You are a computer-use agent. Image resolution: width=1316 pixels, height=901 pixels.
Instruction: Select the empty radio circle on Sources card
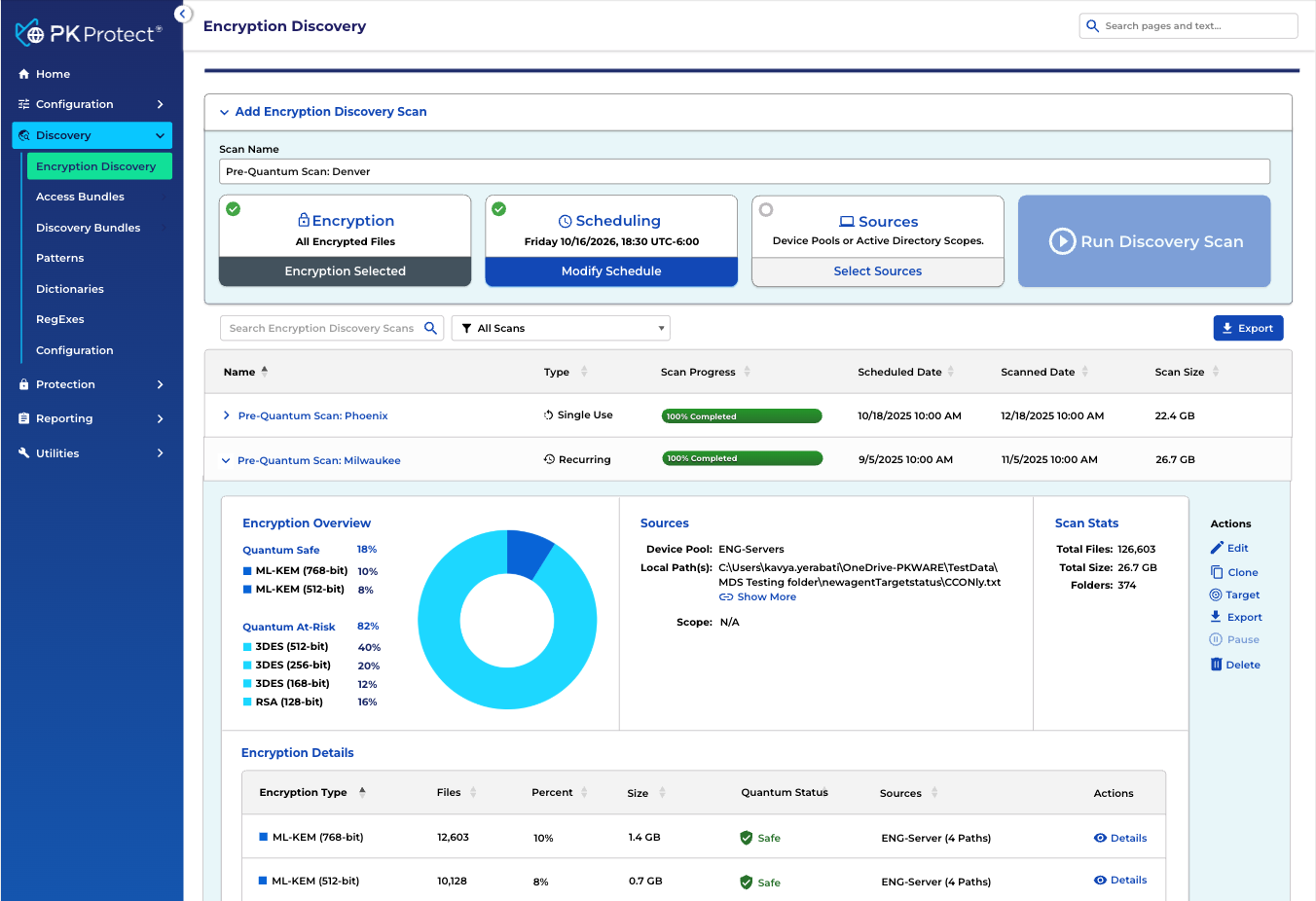[766, 209]
